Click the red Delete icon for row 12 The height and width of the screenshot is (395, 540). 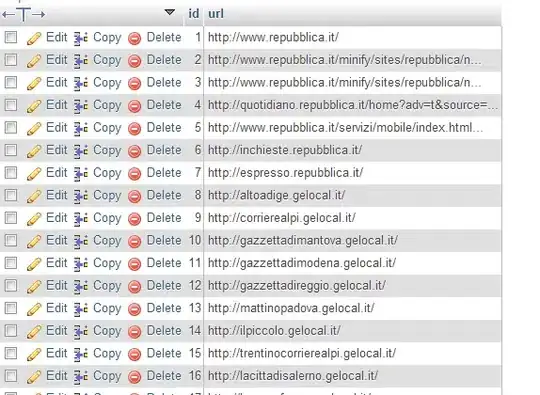[x=134, y=286]
